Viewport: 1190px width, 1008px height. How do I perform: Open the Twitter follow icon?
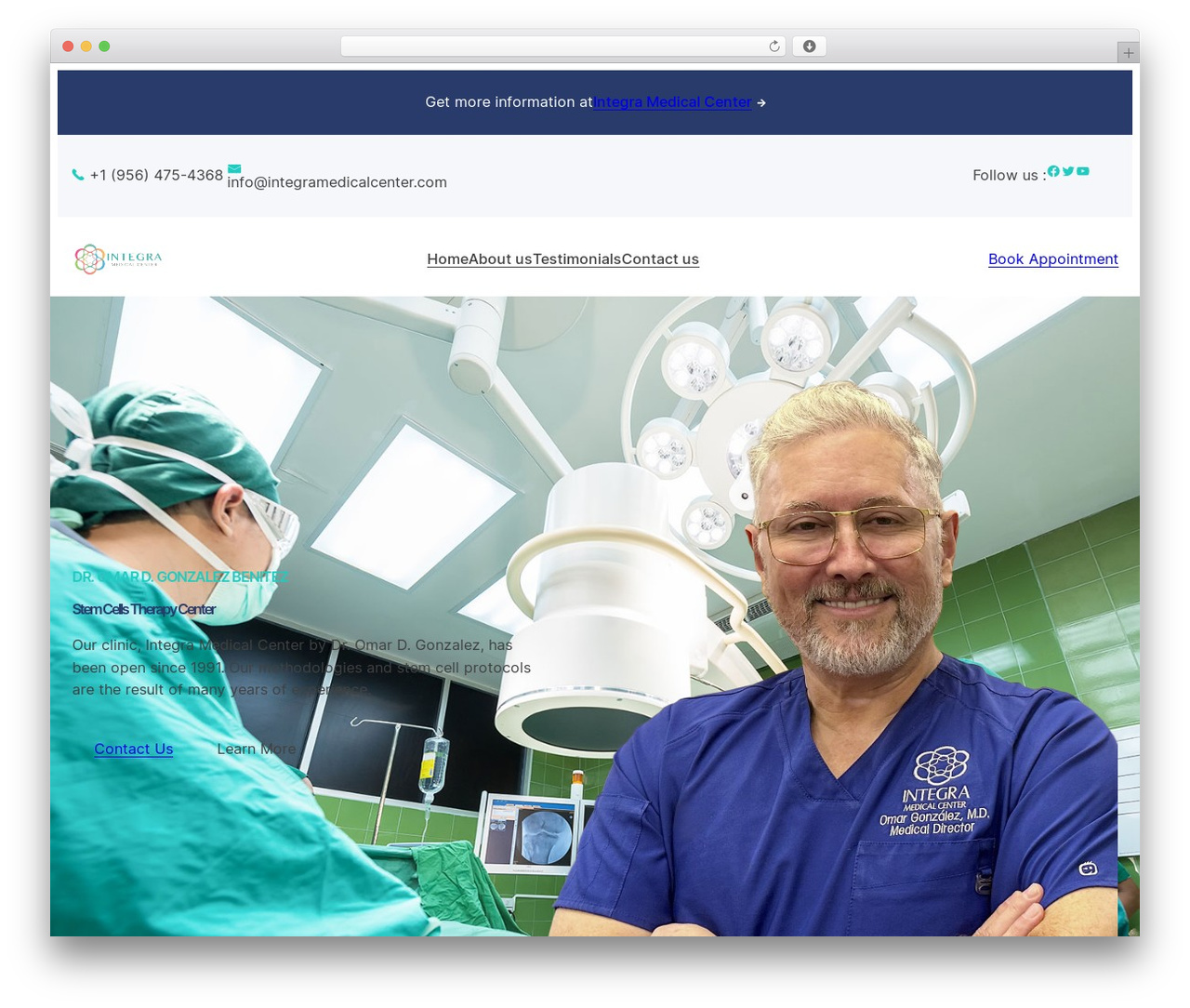click(x=1068, y=171)
